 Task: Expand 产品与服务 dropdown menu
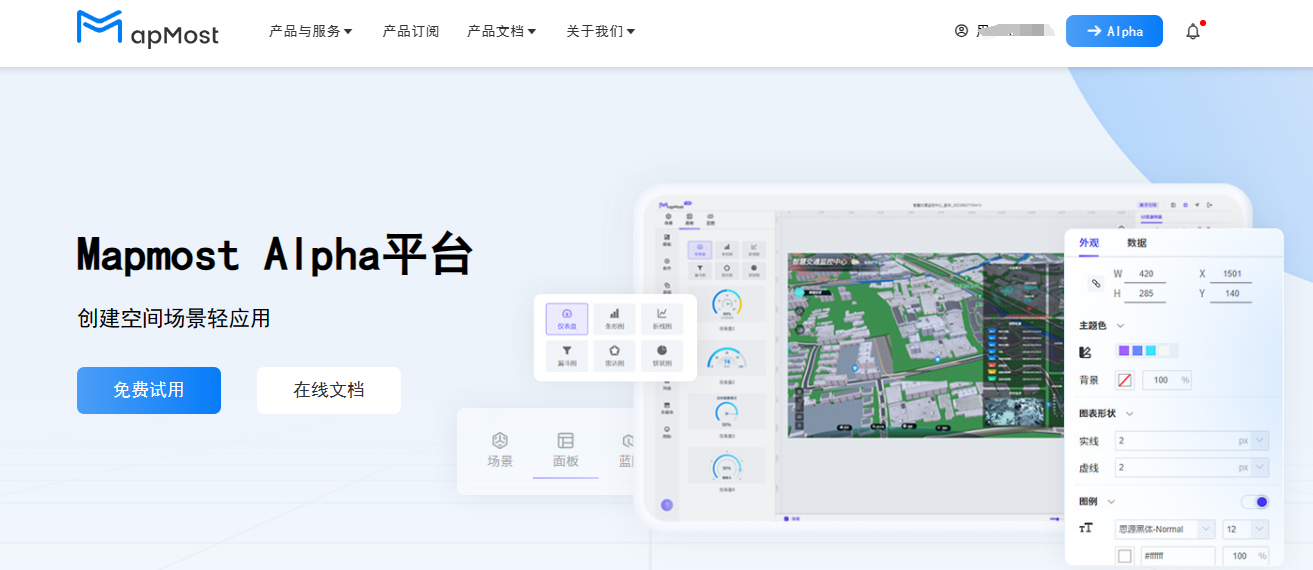[310, 31]
